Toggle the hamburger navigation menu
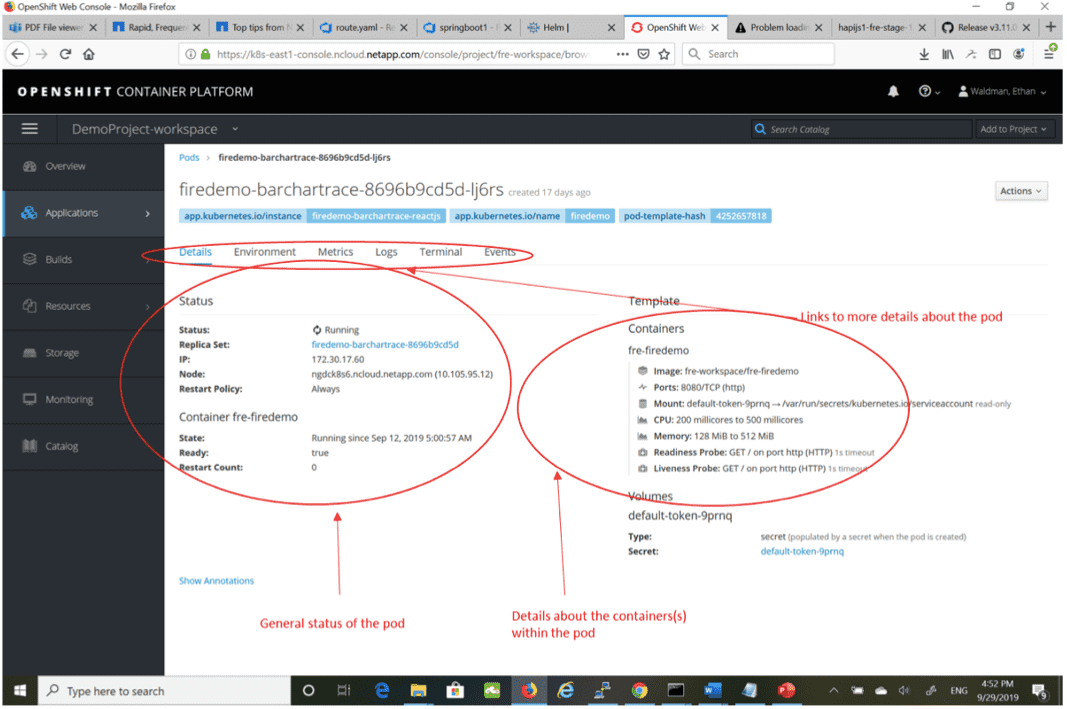This screenshot has height=709, width=1067. (x=30, y=129)
